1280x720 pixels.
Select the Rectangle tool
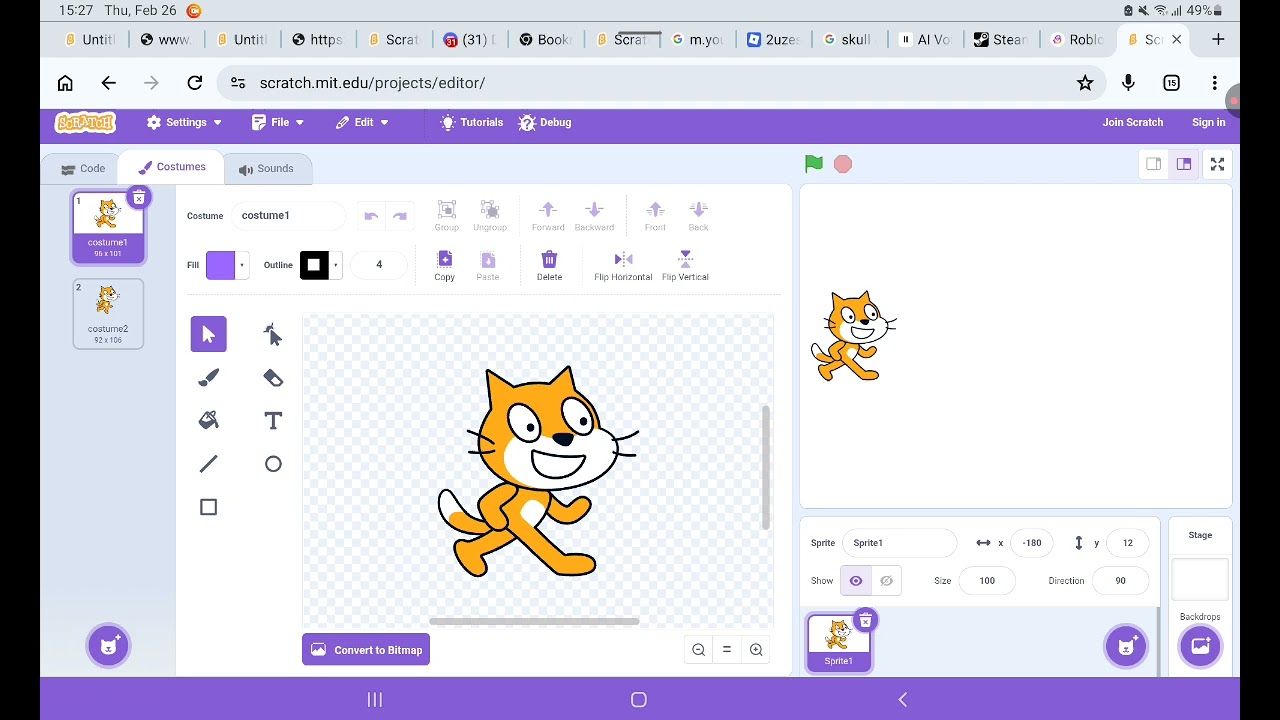208,507
